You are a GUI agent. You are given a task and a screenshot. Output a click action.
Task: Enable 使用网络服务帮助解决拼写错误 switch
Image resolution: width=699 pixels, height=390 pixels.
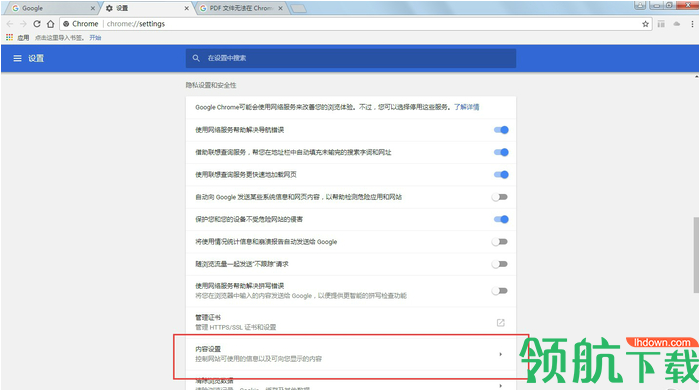pyautogui.click(x=500, y=291)
